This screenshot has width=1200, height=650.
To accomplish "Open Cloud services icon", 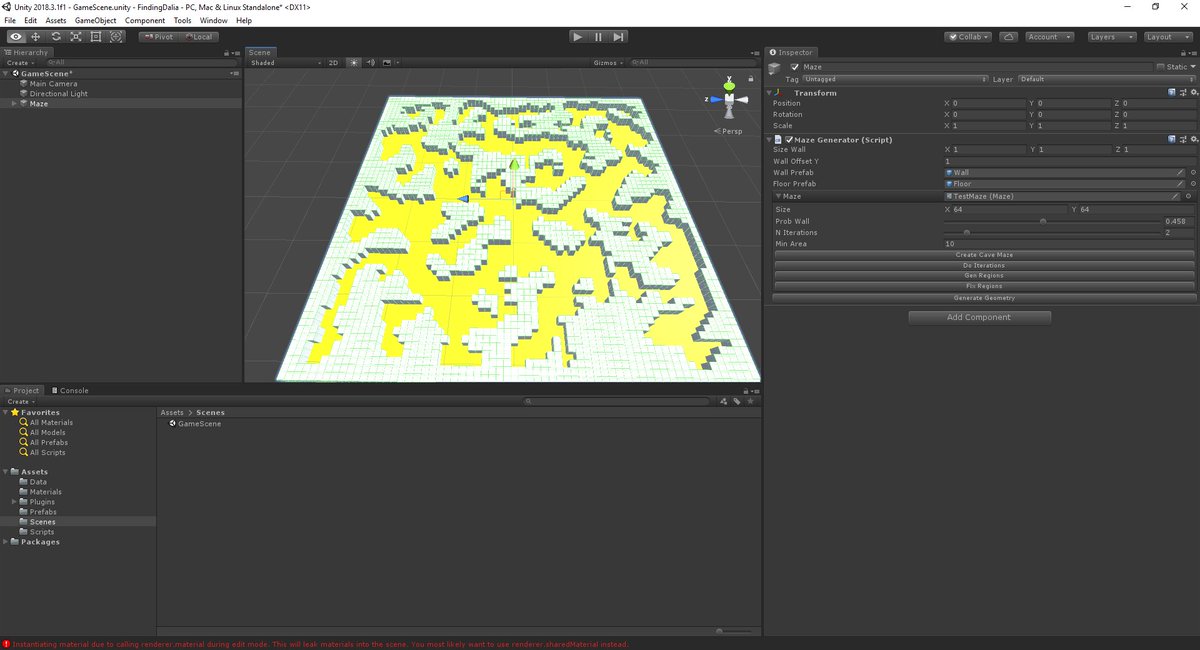I will tap(1009, 36).
